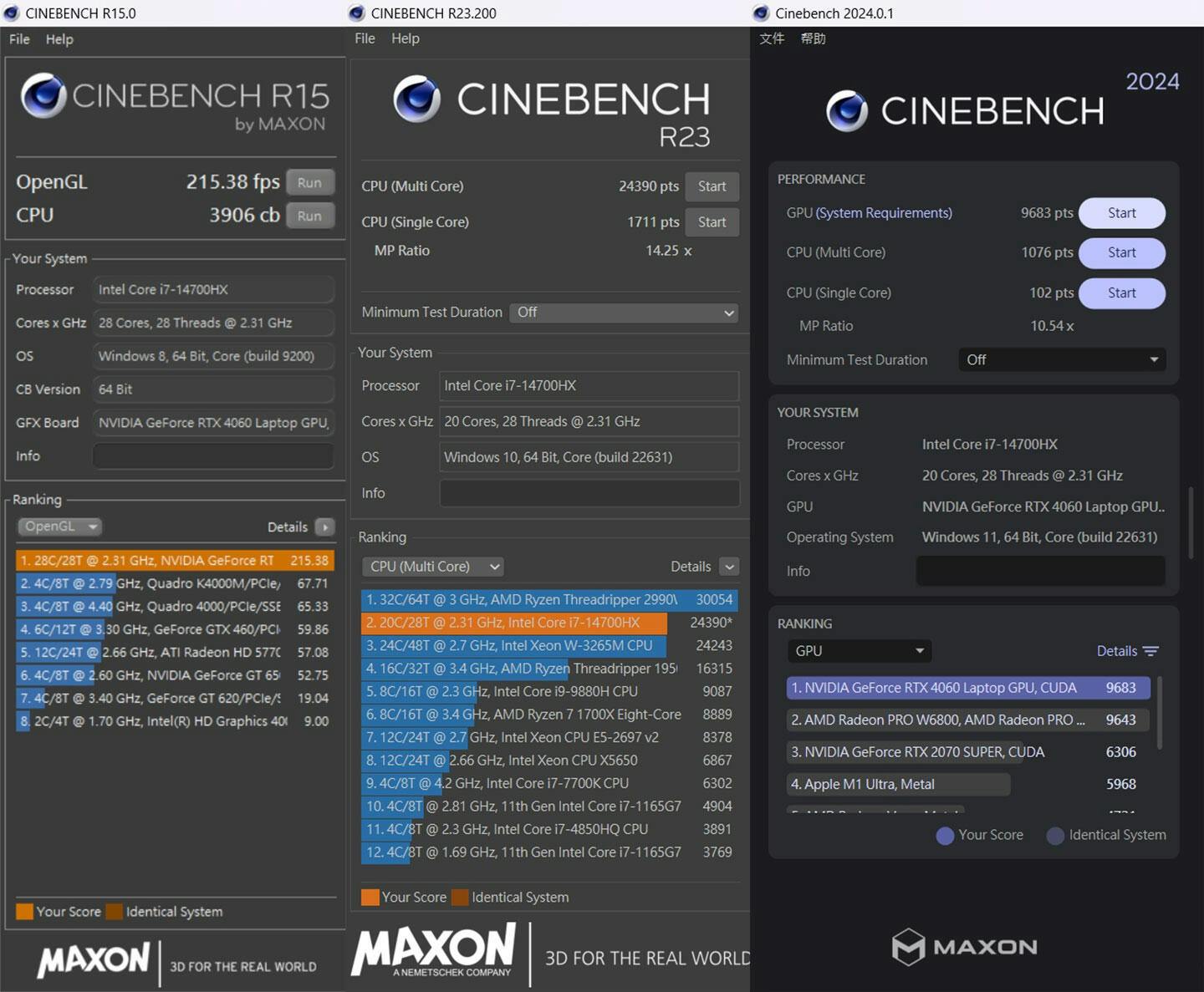Viewport: 1204px width, 992px height.
Task: Click the GFX Board field in R15
Action: (x=213, y=423)
